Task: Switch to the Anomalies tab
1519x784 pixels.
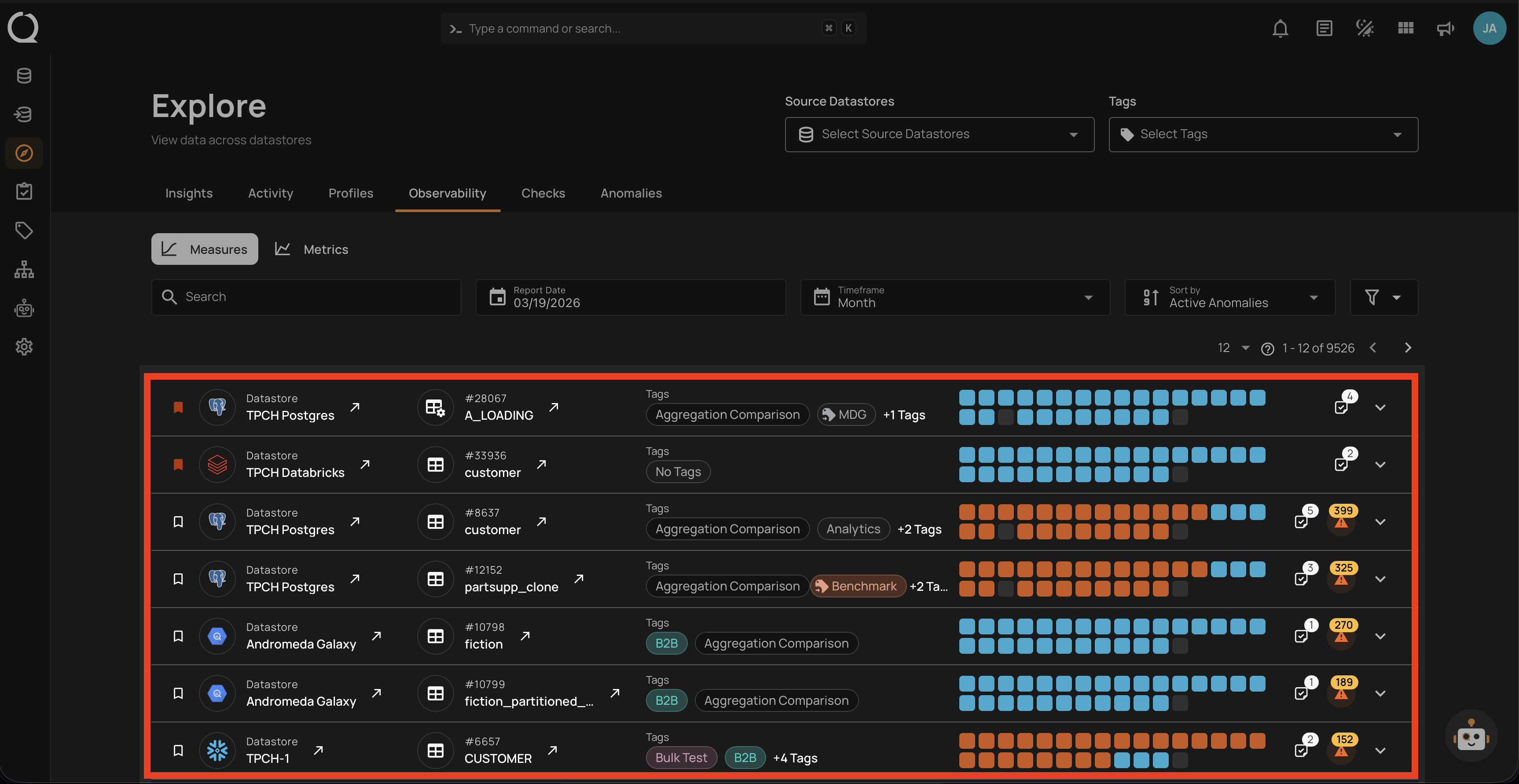Action: (x=631, y=193)
